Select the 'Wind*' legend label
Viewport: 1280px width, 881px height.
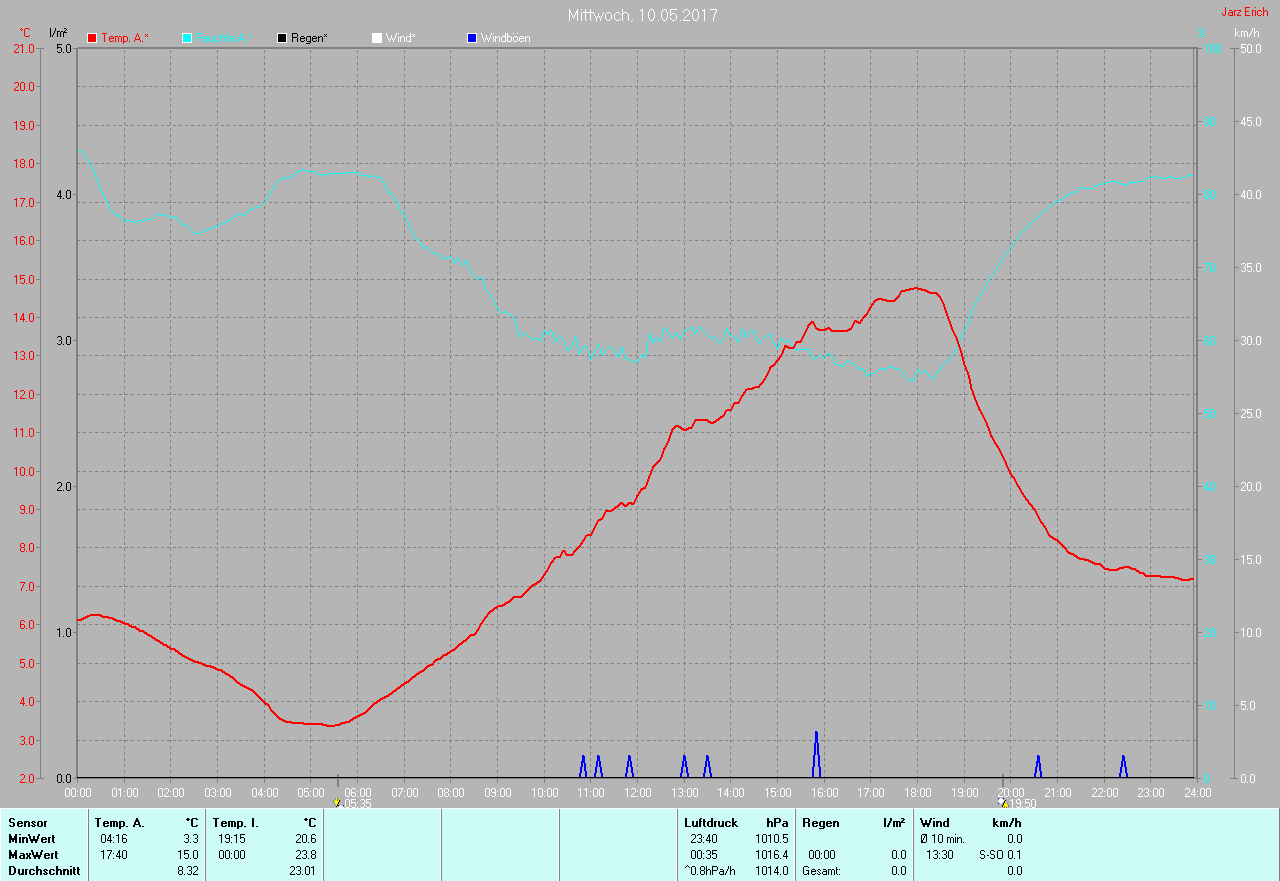pos(401,38)
